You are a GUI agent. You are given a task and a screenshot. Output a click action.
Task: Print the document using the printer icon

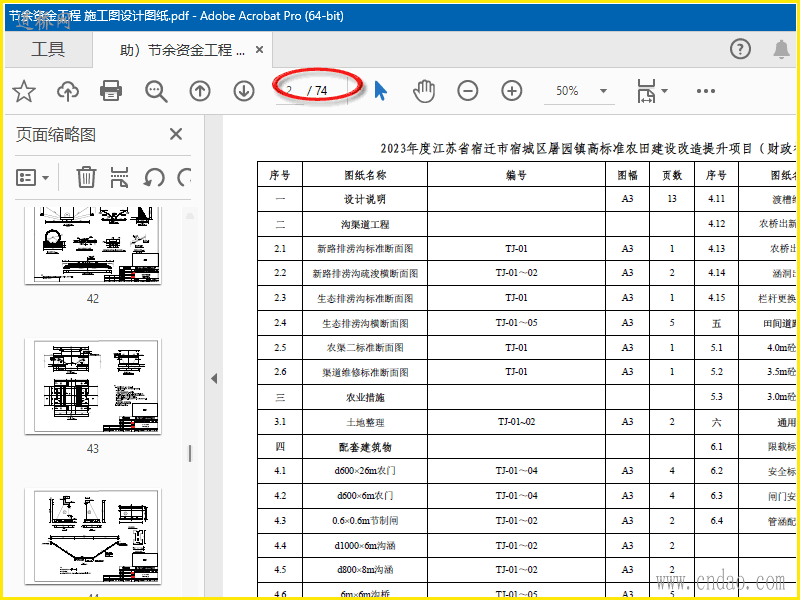(x=111, y=91)
